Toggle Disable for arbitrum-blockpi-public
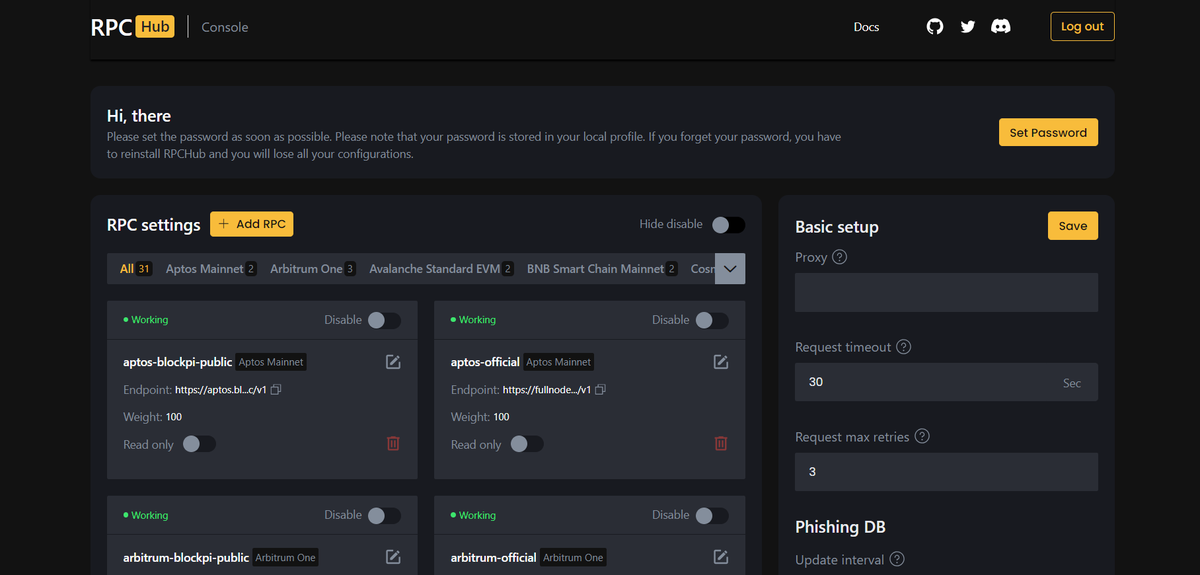Screen dimensions: 1200x575 384,516
